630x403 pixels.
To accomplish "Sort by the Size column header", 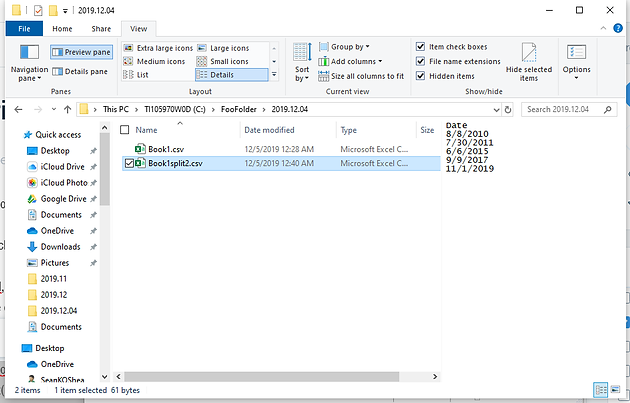I will pos(428,130).
